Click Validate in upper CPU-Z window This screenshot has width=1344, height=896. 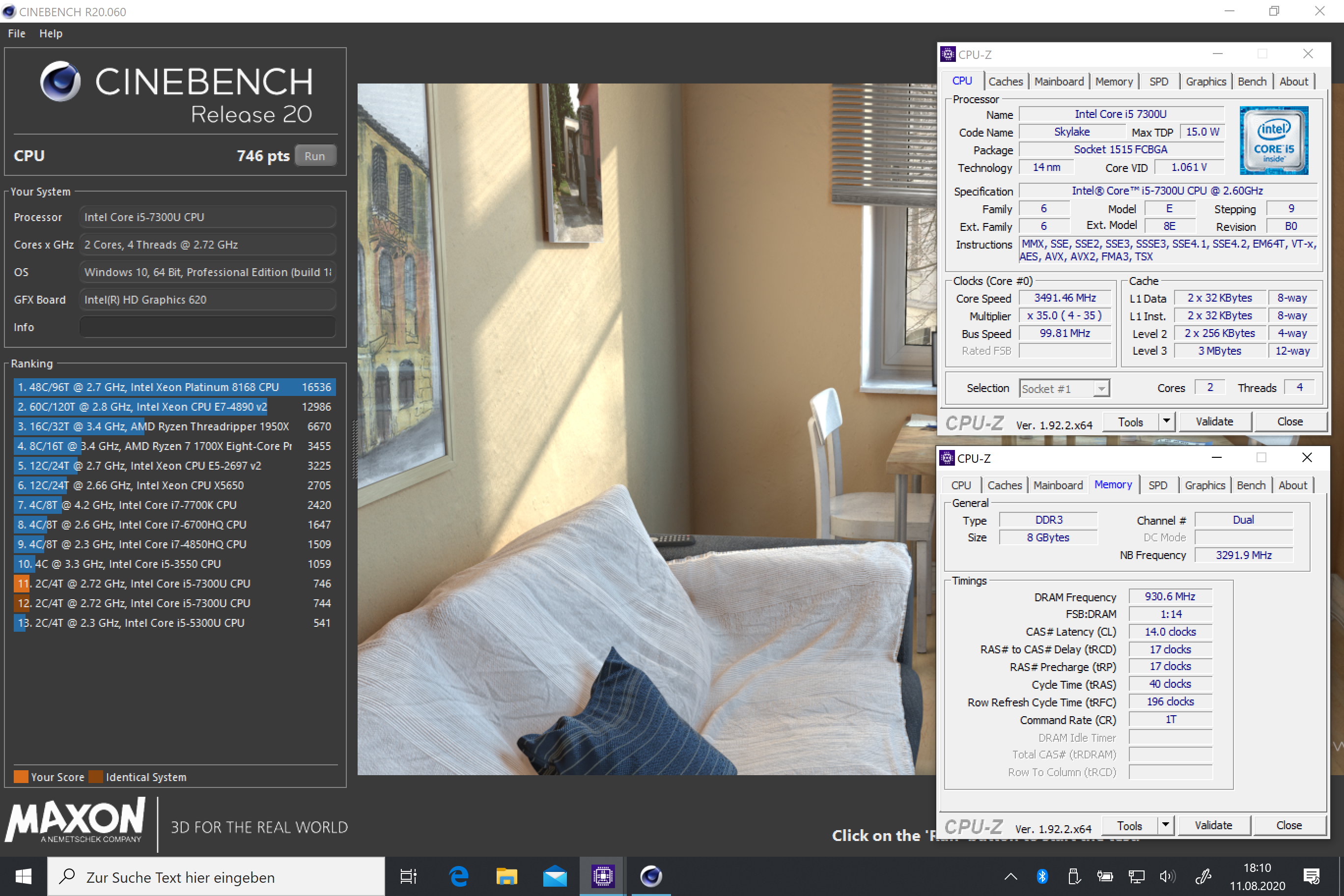click(1214, 422)
